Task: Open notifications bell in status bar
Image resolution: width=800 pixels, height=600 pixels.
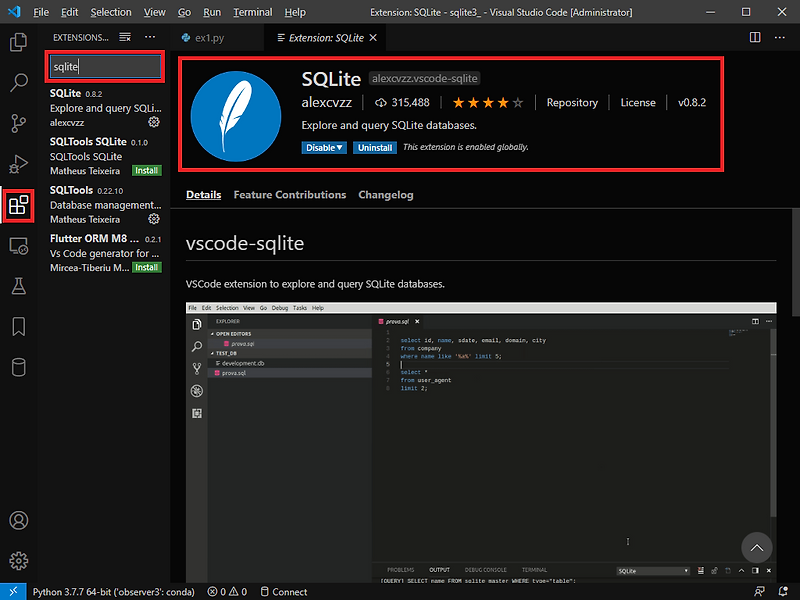Action: 783,592
